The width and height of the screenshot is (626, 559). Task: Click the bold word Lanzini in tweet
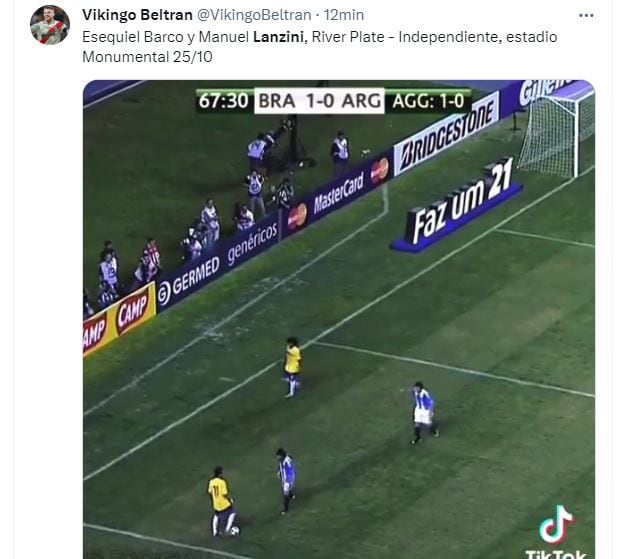[x=278, y=37]
